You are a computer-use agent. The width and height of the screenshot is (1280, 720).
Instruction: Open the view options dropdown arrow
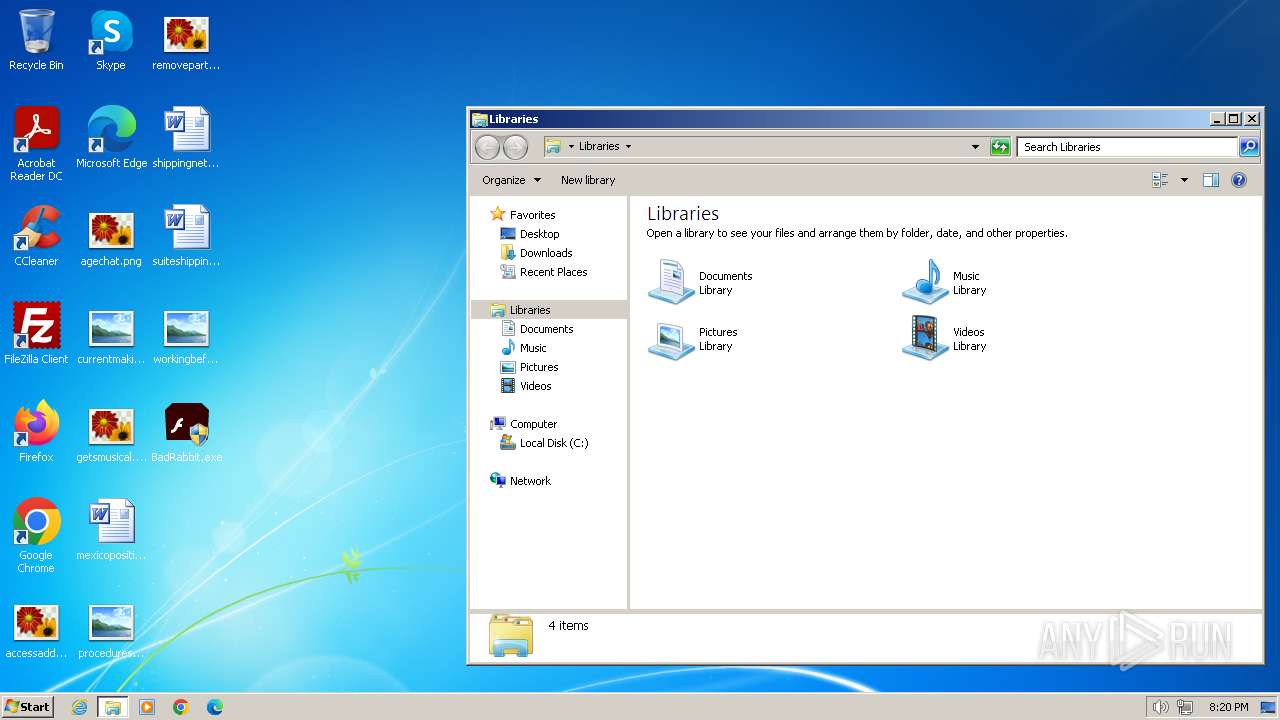tap(1184, 180)
